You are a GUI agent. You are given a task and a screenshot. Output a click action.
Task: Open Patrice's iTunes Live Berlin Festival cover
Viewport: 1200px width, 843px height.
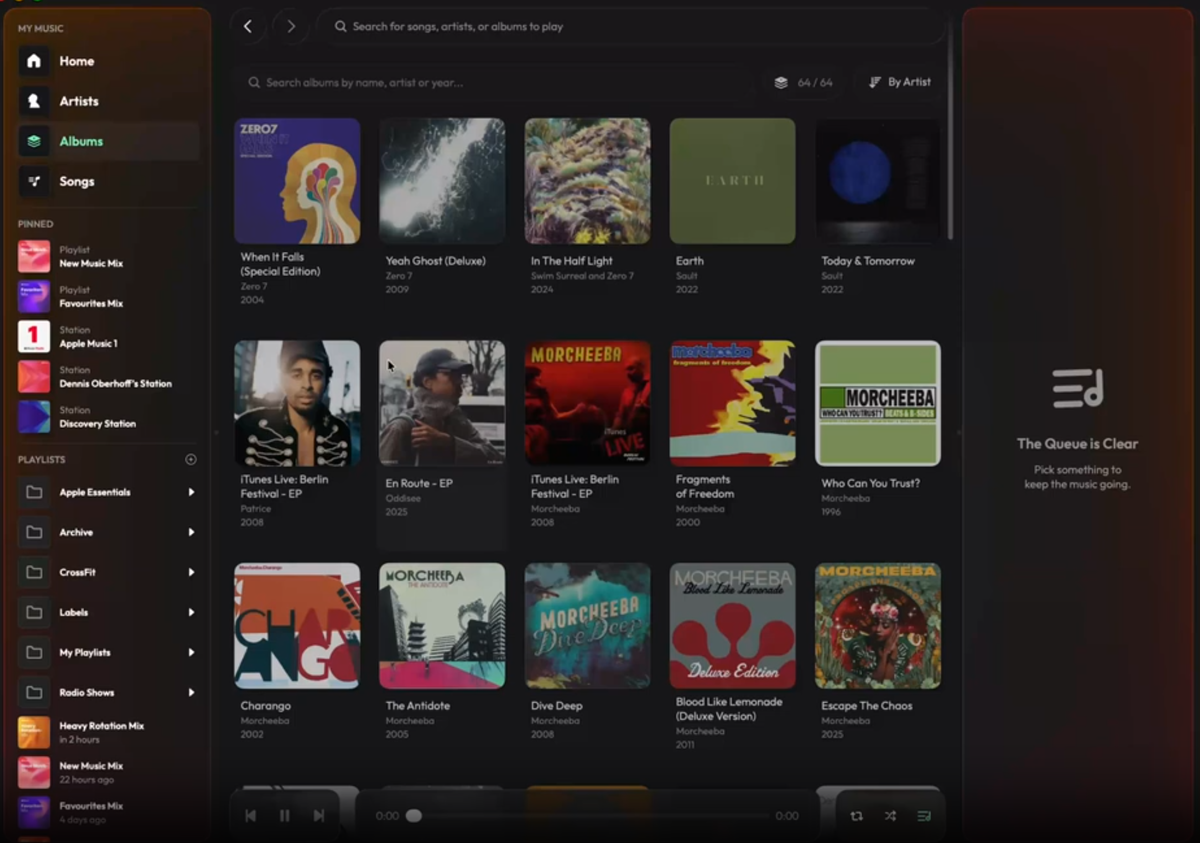coord(297,403)
